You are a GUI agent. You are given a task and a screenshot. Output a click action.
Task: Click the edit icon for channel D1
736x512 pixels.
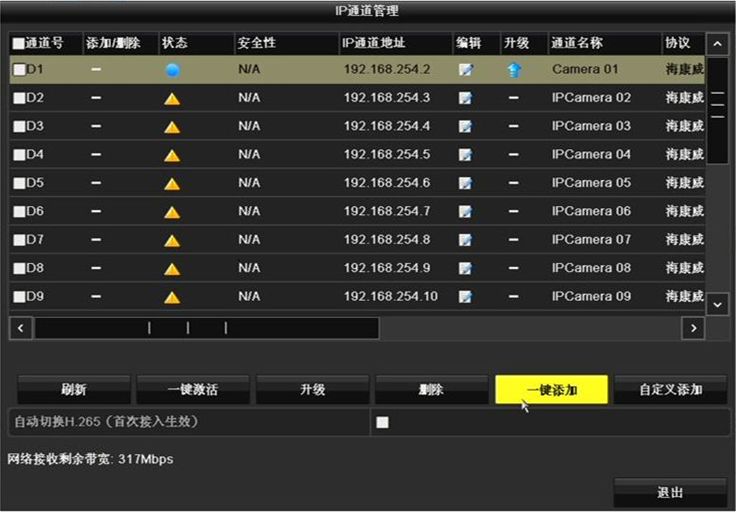coord(465,70)
